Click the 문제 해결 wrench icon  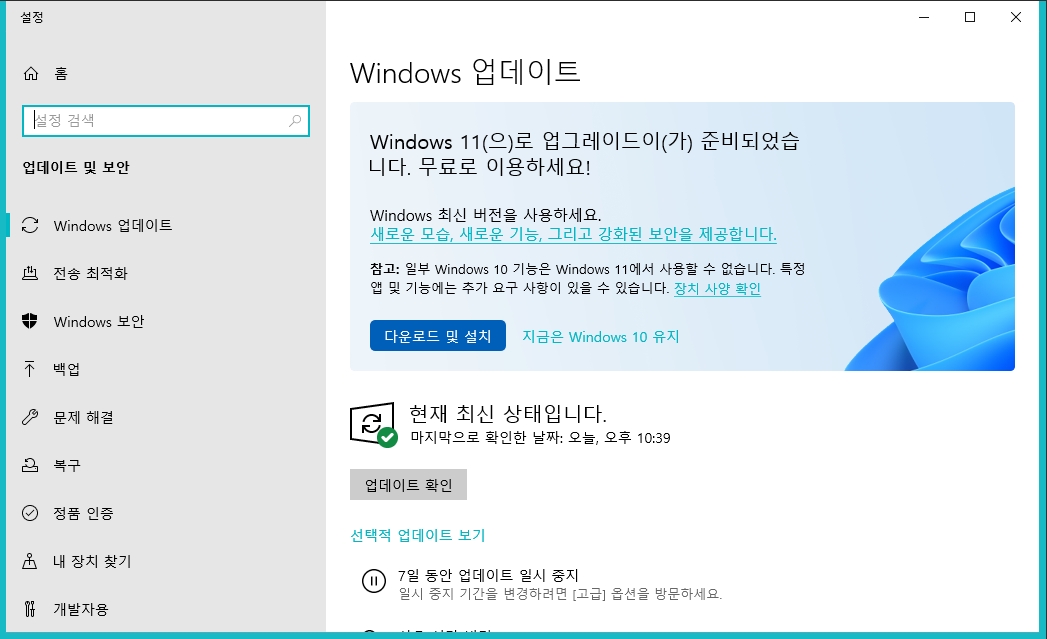click(x=30, y=417)
